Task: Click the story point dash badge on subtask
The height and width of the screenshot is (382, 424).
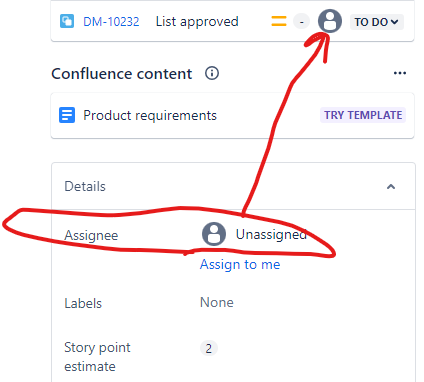Action: pos(301,22)
